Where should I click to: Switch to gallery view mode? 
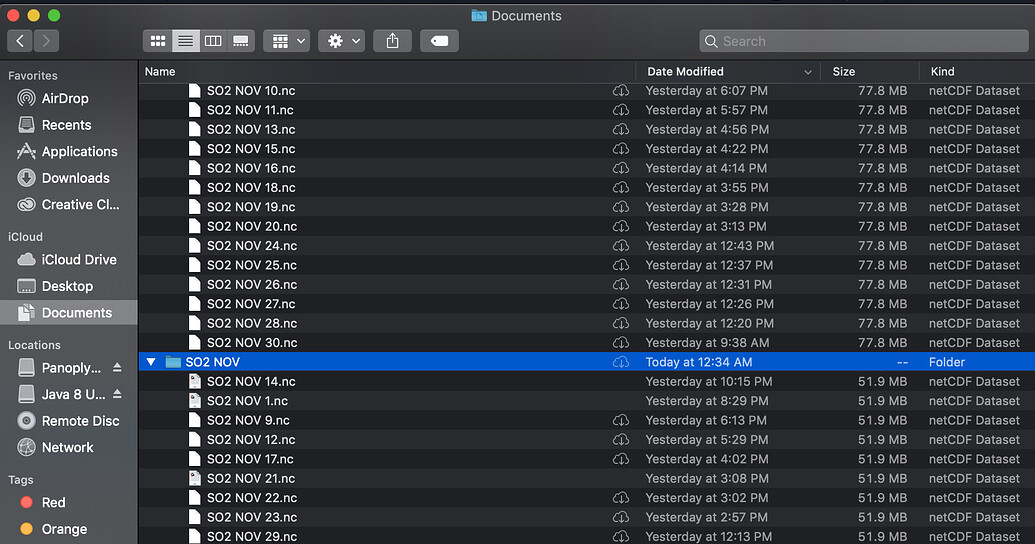point(241,41)
